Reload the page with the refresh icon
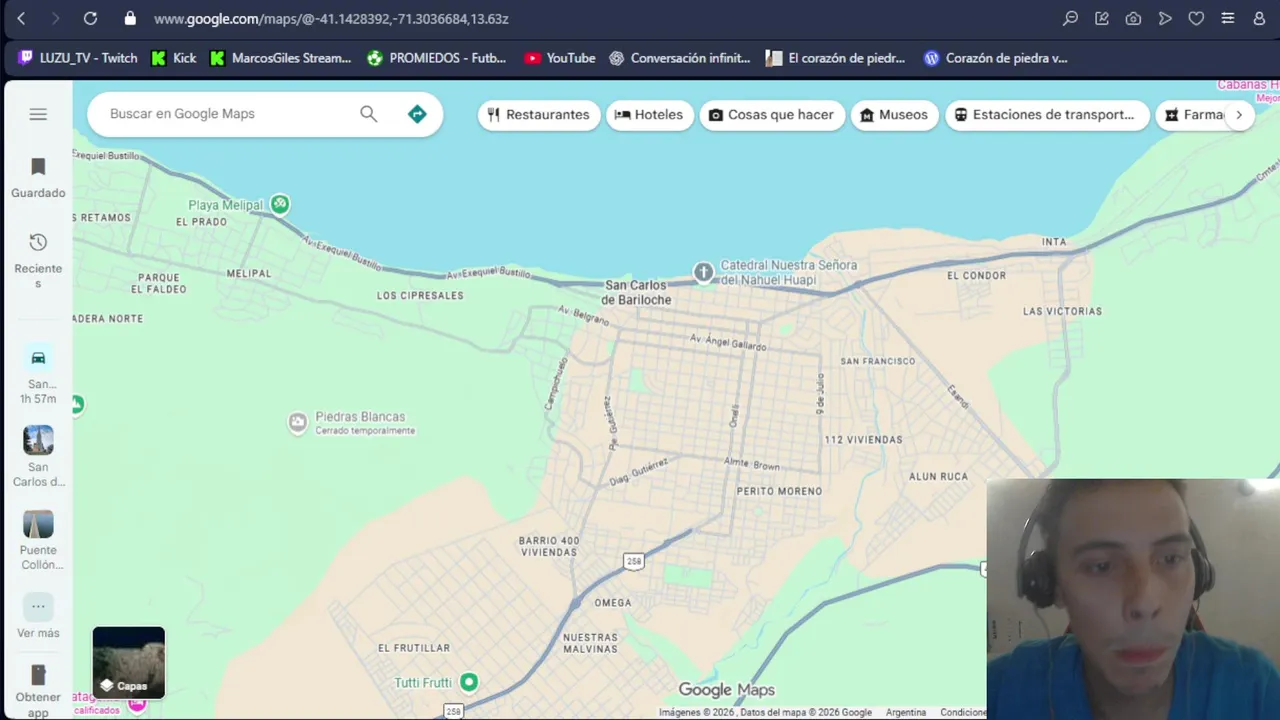This screenshot has width=1280, height=720. coord(90,18)
